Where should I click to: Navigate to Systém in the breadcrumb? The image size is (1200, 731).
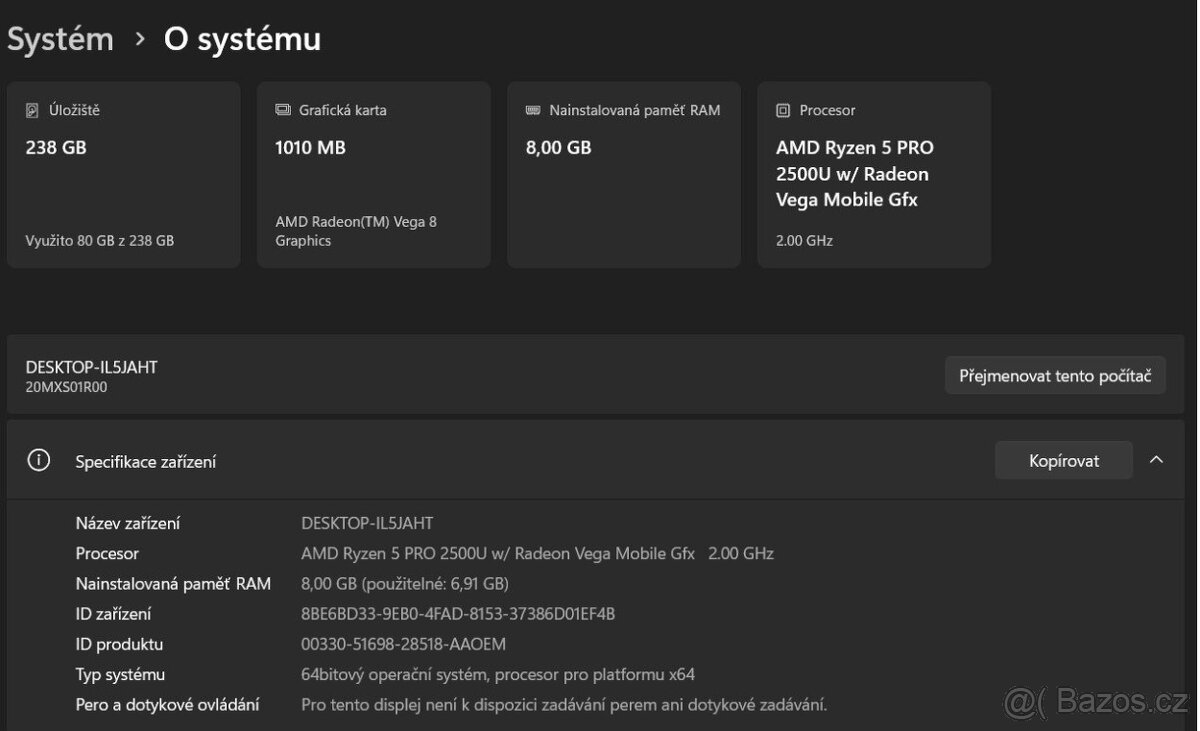coord(60,38)
